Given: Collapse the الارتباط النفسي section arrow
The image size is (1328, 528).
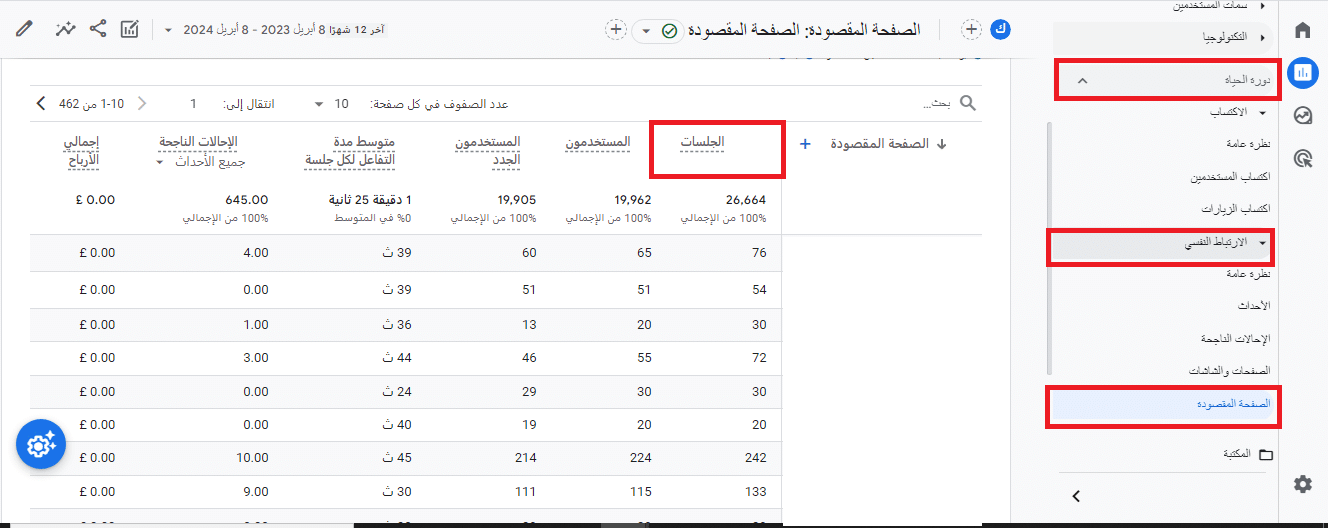Looking at the screenshot, I should 1262,243.
